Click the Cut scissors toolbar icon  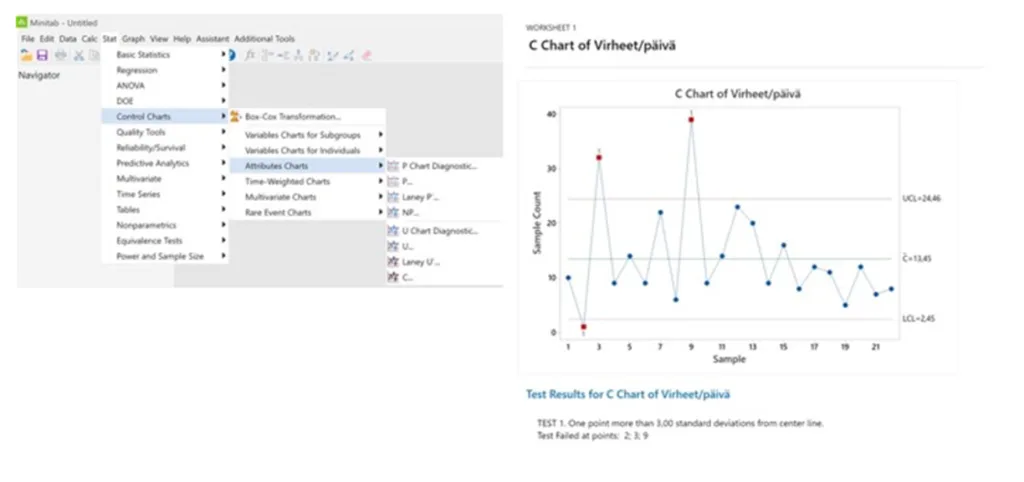[78, 56]
